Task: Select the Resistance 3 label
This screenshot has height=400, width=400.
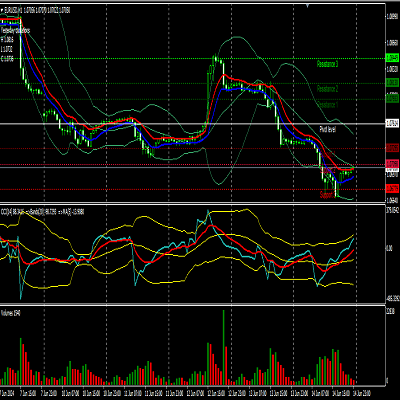Action: 327,64
